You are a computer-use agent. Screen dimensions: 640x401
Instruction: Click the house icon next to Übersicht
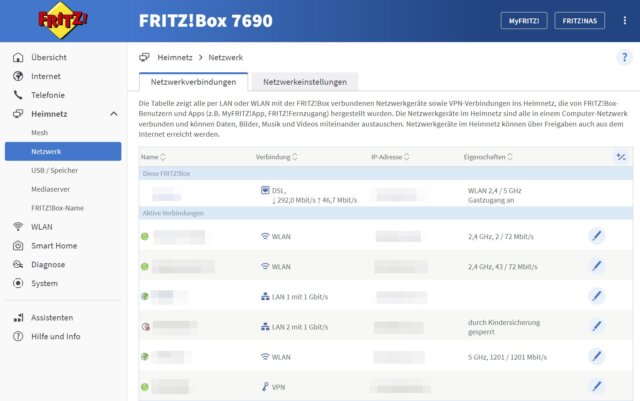(18, 57)
